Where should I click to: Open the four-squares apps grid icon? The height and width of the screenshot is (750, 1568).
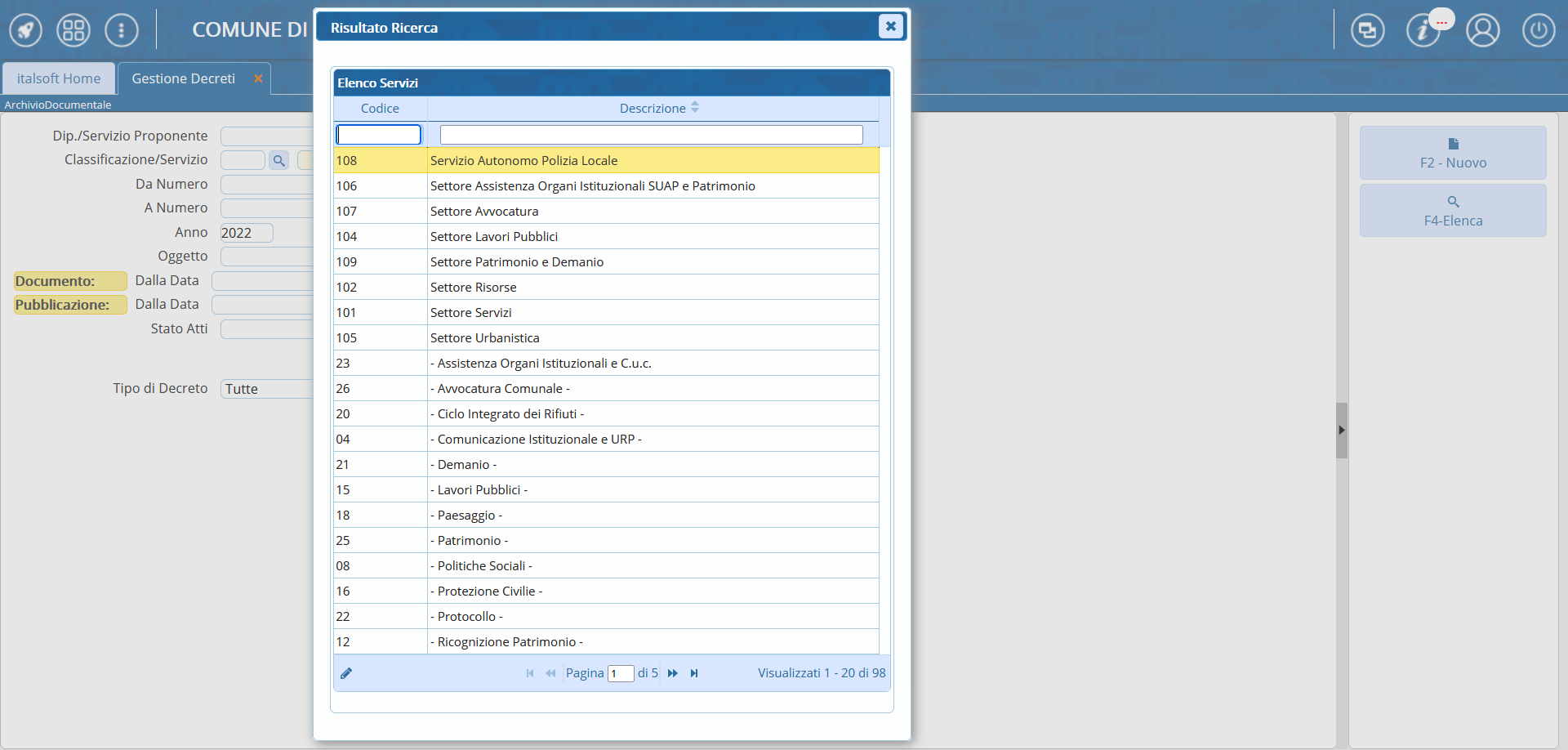tap(73, 31)
